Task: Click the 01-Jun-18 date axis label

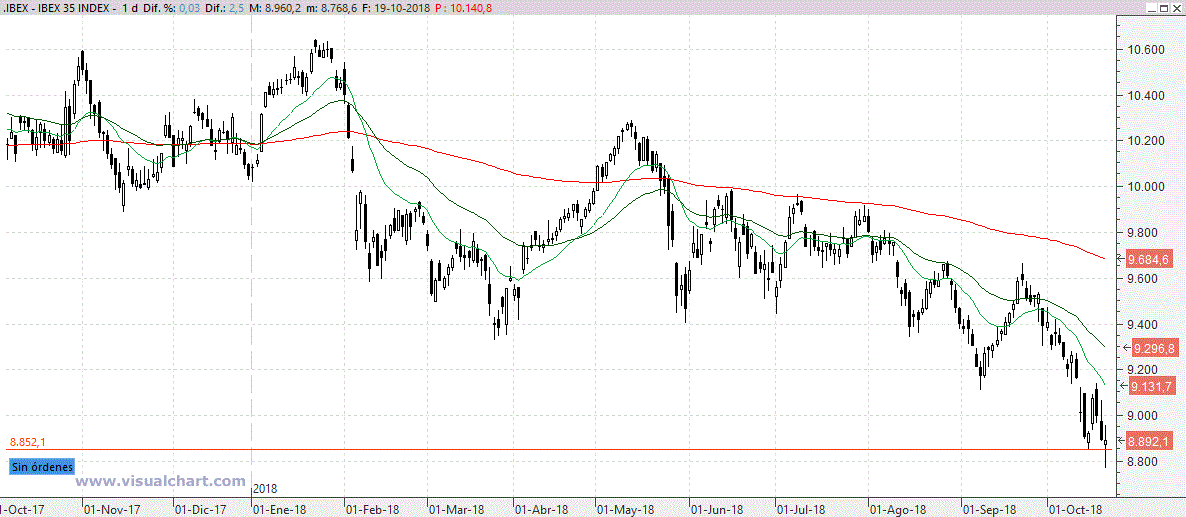Action: (719, 509)
